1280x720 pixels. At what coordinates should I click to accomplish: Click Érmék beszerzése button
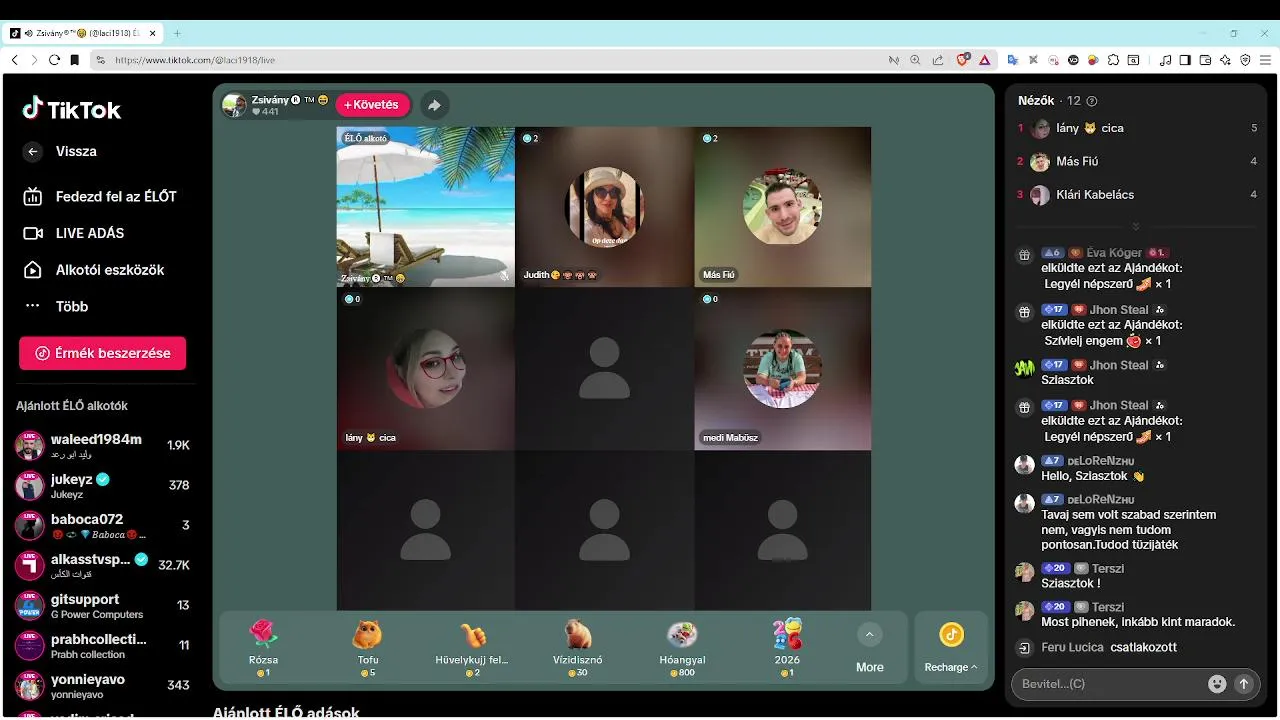point(102,353)
